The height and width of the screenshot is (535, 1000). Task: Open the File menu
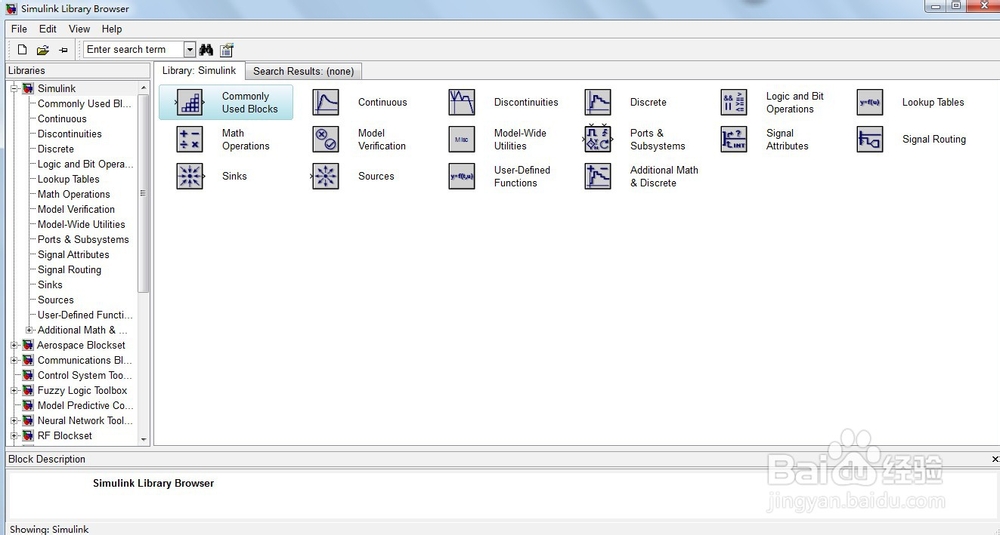coord(19,29)
